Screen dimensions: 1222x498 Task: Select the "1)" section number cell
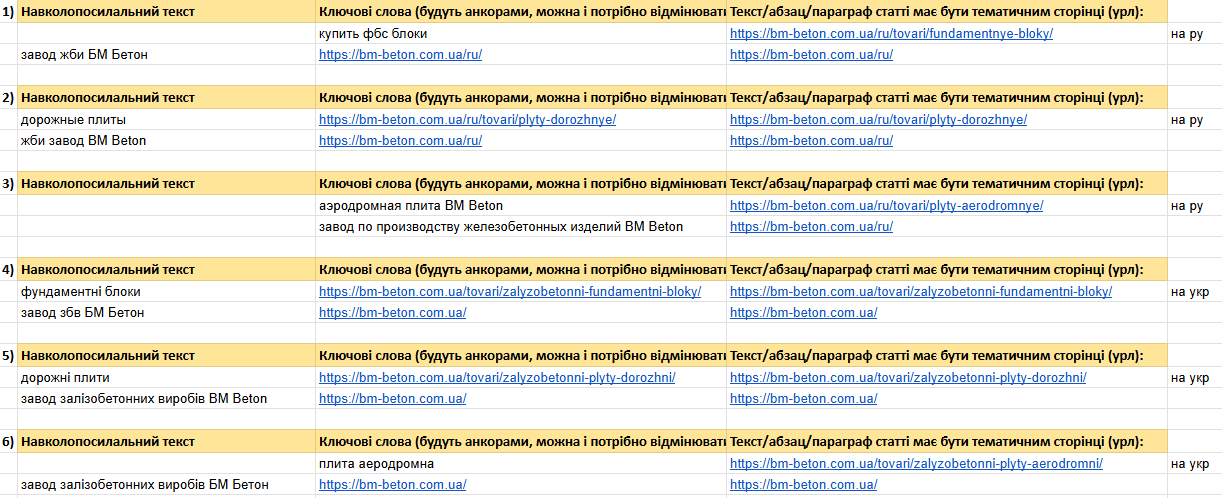pos(8,11)
